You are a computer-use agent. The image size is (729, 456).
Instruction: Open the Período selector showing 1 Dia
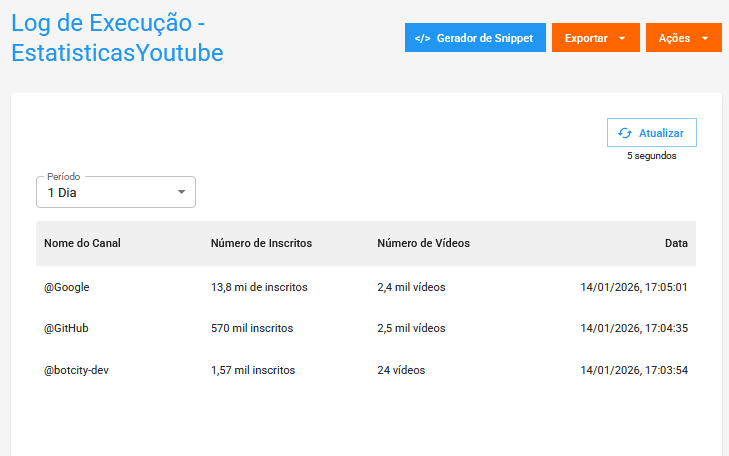116,192
